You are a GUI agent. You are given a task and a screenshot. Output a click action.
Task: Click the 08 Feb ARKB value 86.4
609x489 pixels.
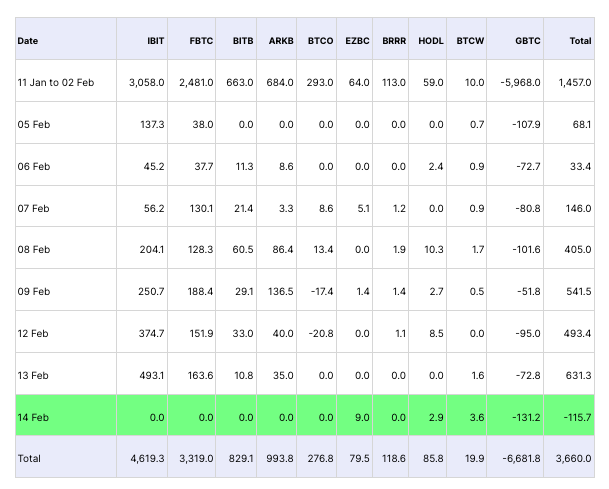point(281,248)
